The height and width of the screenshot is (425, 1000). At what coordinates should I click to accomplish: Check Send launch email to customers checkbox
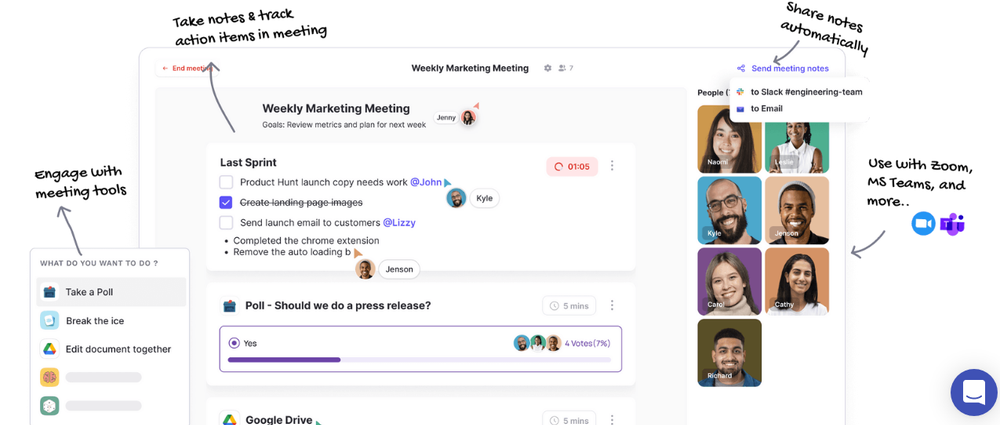[226, 223]
